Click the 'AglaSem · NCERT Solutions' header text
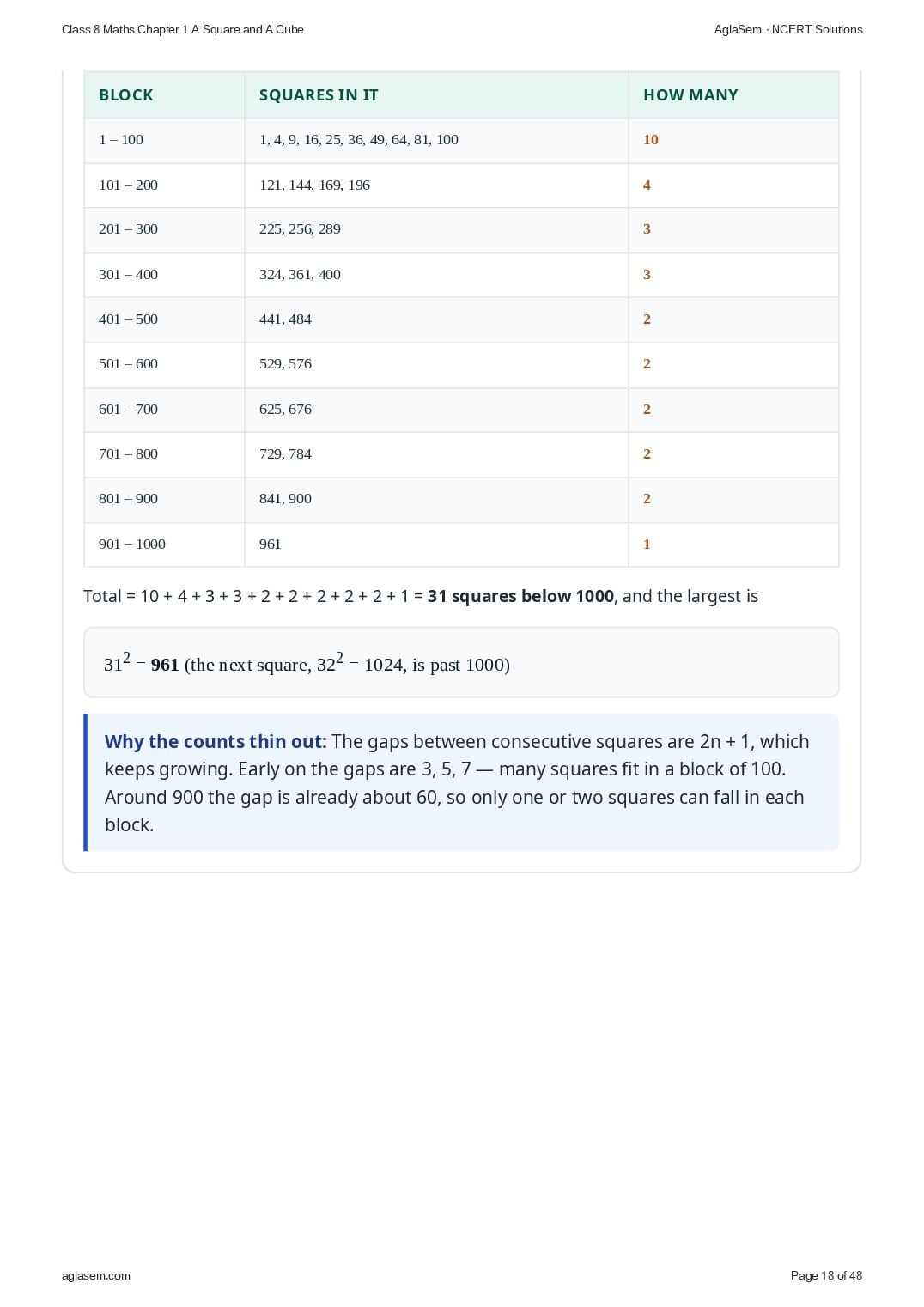924x1307 pixels. 788,29
